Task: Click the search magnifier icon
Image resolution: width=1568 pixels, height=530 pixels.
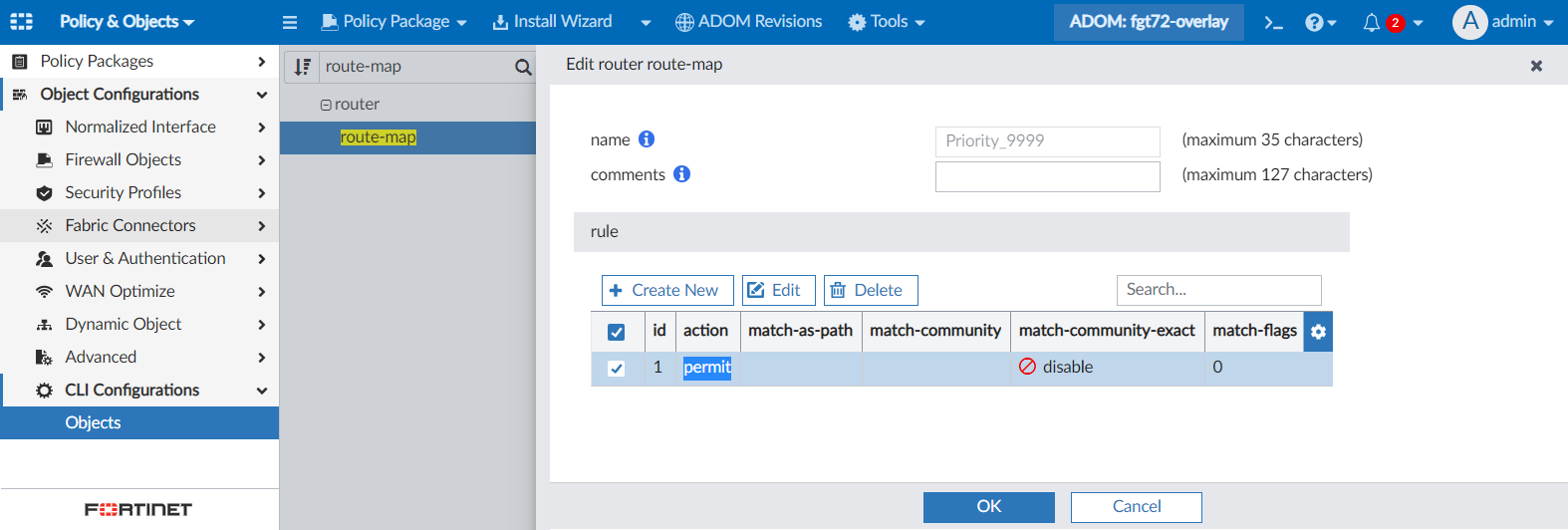Action: pyautogui.click(x=523, y=67)
